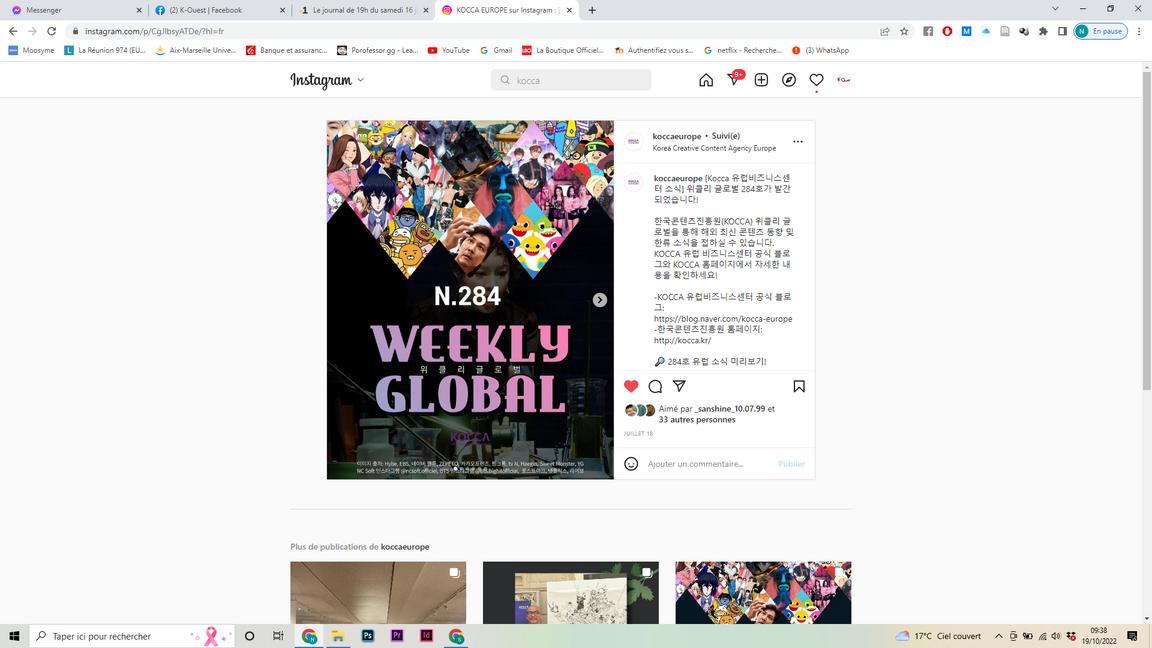This screenshot has height=648, width=1152.
Task: Open the post's three-dot options menu
Action: pyautogui.click(x=798, y=142)
